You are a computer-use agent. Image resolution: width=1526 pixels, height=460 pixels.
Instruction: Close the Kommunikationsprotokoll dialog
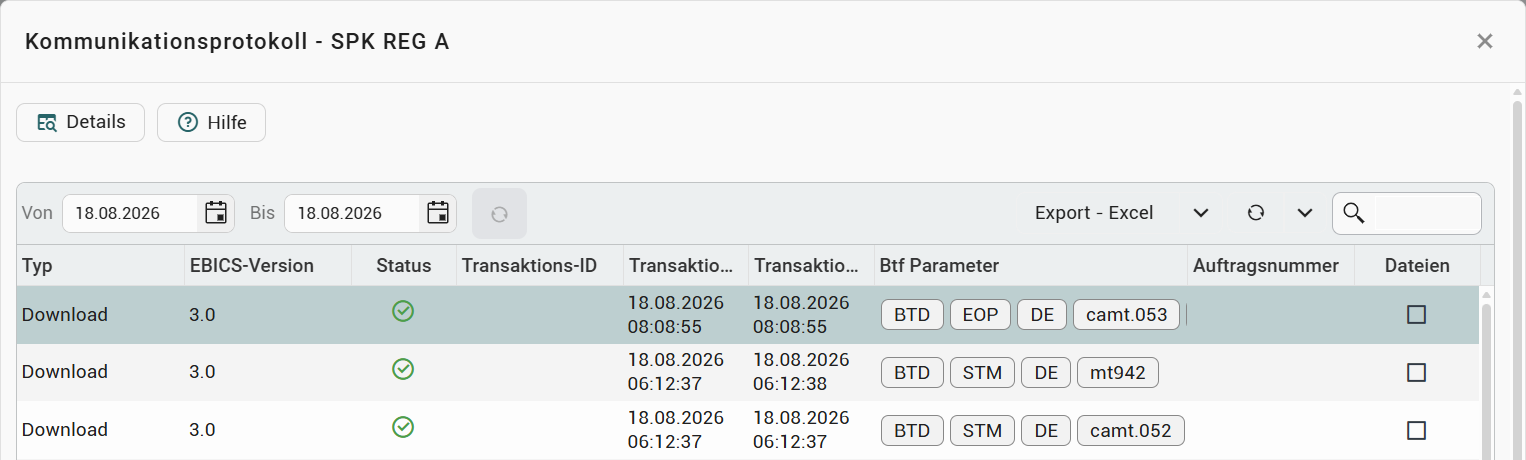1485,41
